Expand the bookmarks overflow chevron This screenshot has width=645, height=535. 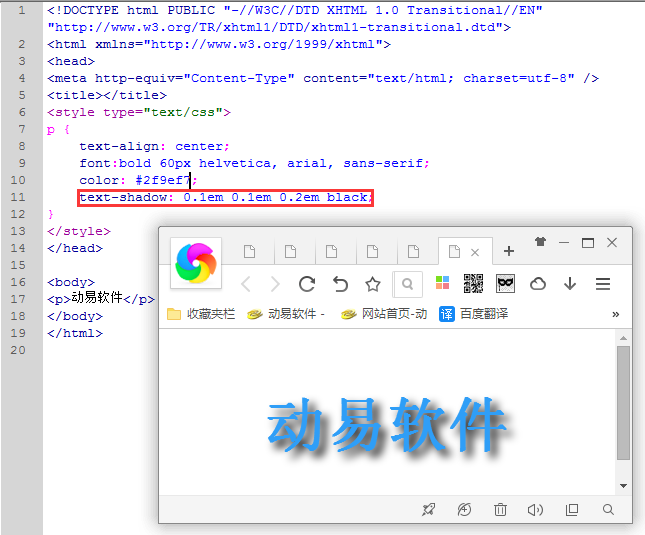(x=615, y=314)
